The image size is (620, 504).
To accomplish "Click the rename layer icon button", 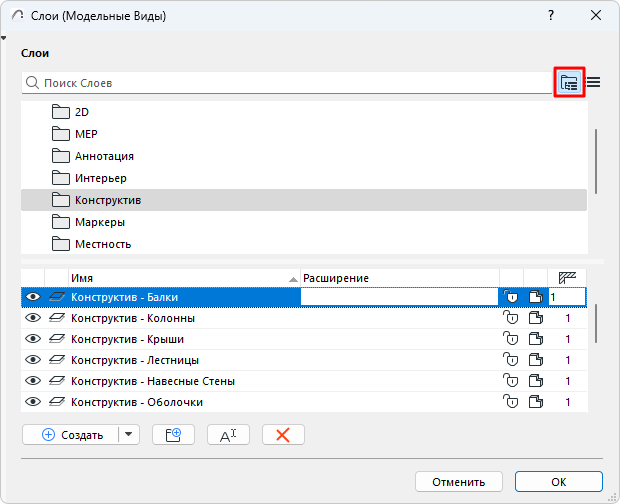I will [x=227, y=435].
